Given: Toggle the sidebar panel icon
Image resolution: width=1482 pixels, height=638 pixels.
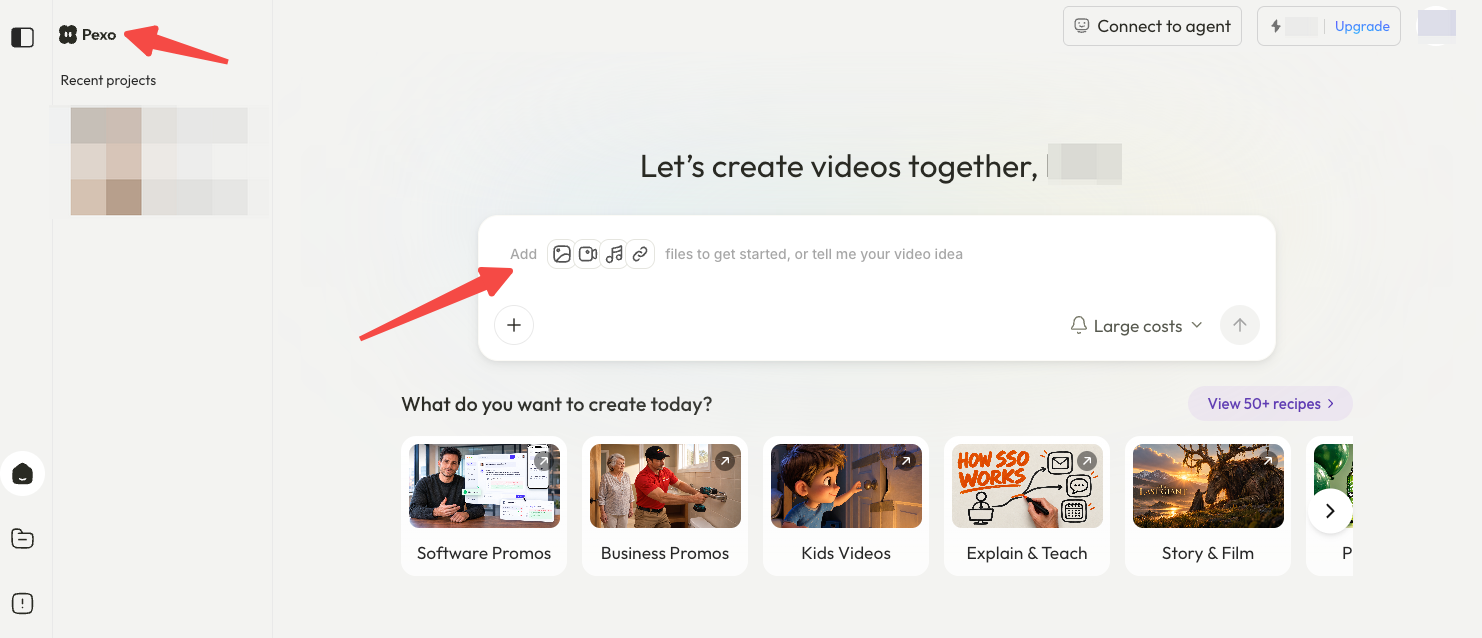Looking at the screenshot, I should 22,37.
